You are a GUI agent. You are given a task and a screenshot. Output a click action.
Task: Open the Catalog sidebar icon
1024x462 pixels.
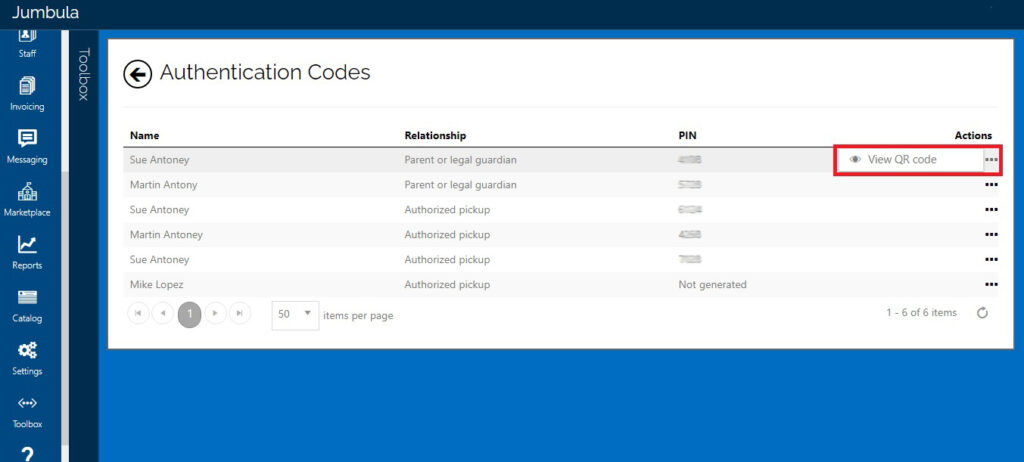(27, 306)
